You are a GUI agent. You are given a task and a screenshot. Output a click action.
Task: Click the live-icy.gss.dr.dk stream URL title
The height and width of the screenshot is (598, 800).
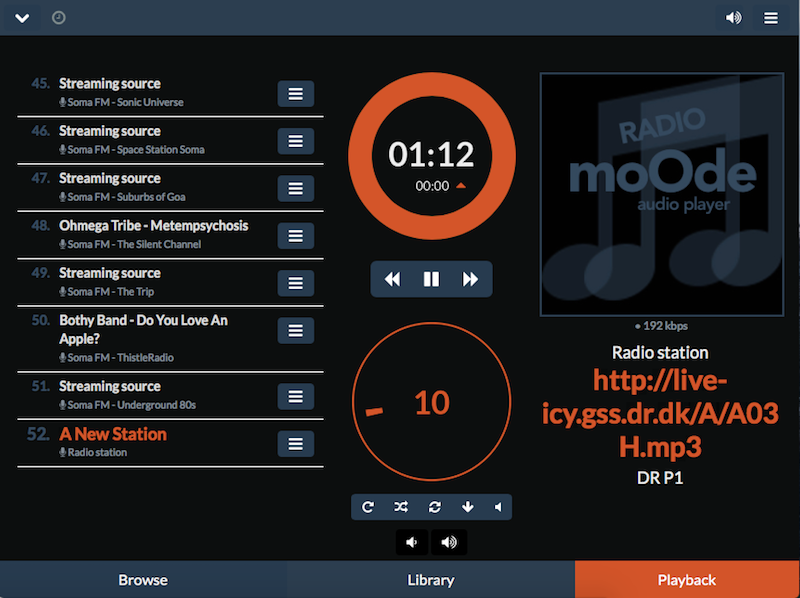tap(660, 413)
